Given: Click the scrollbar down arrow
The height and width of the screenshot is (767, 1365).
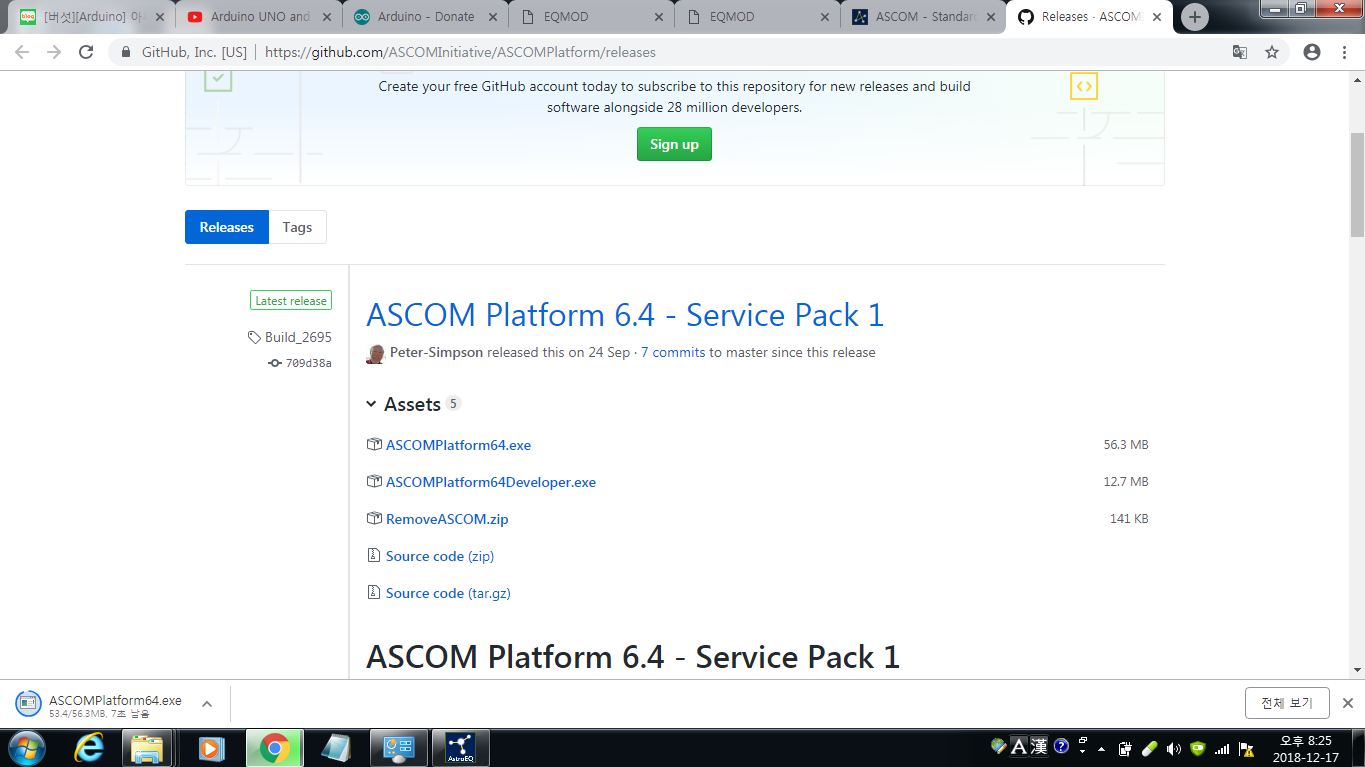Looking at the screenshot, I should 1357,670.
